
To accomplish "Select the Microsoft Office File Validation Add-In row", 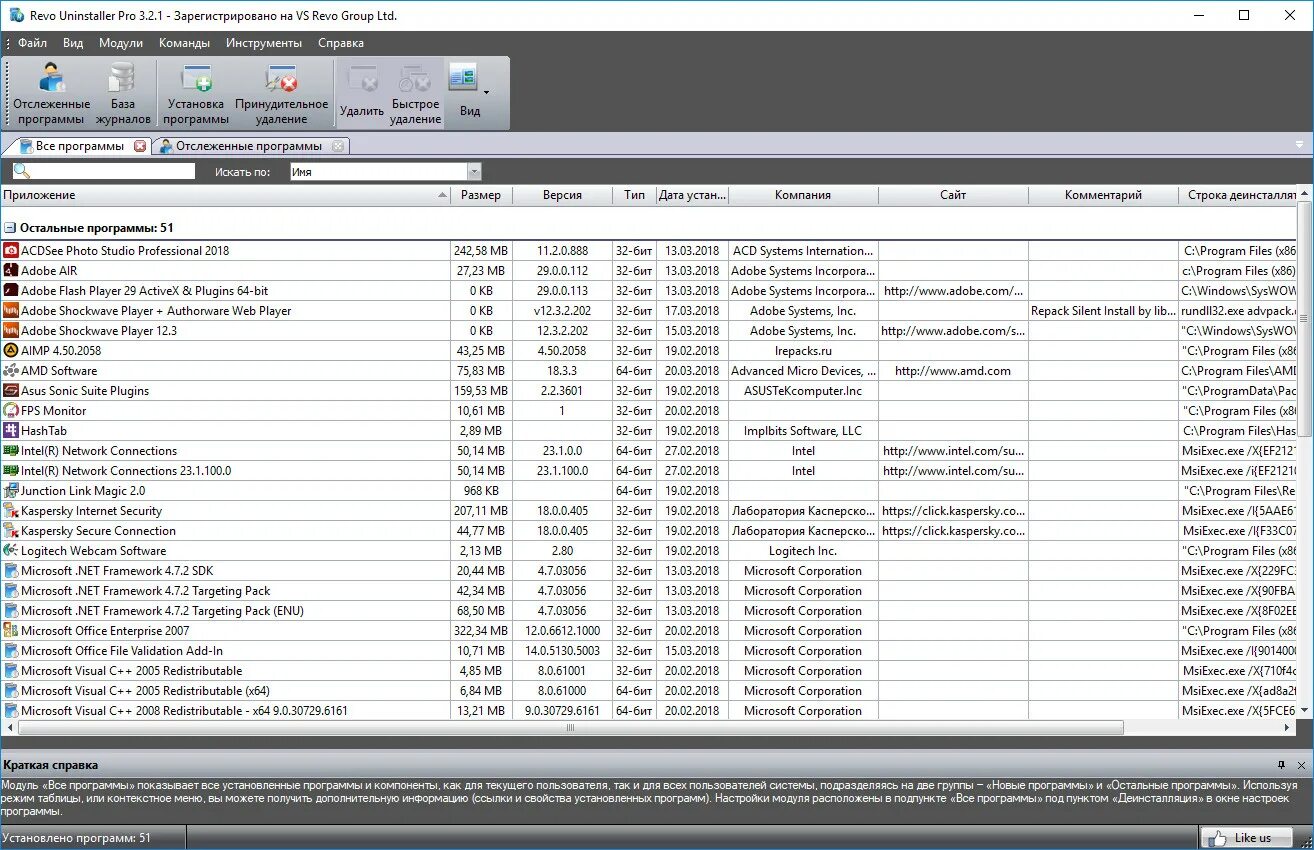I will pyautogui.click(x=649, y=651).
